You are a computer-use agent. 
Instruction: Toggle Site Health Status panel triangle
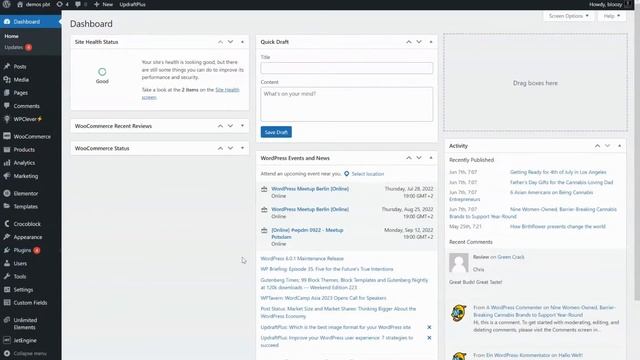(242, 42)
